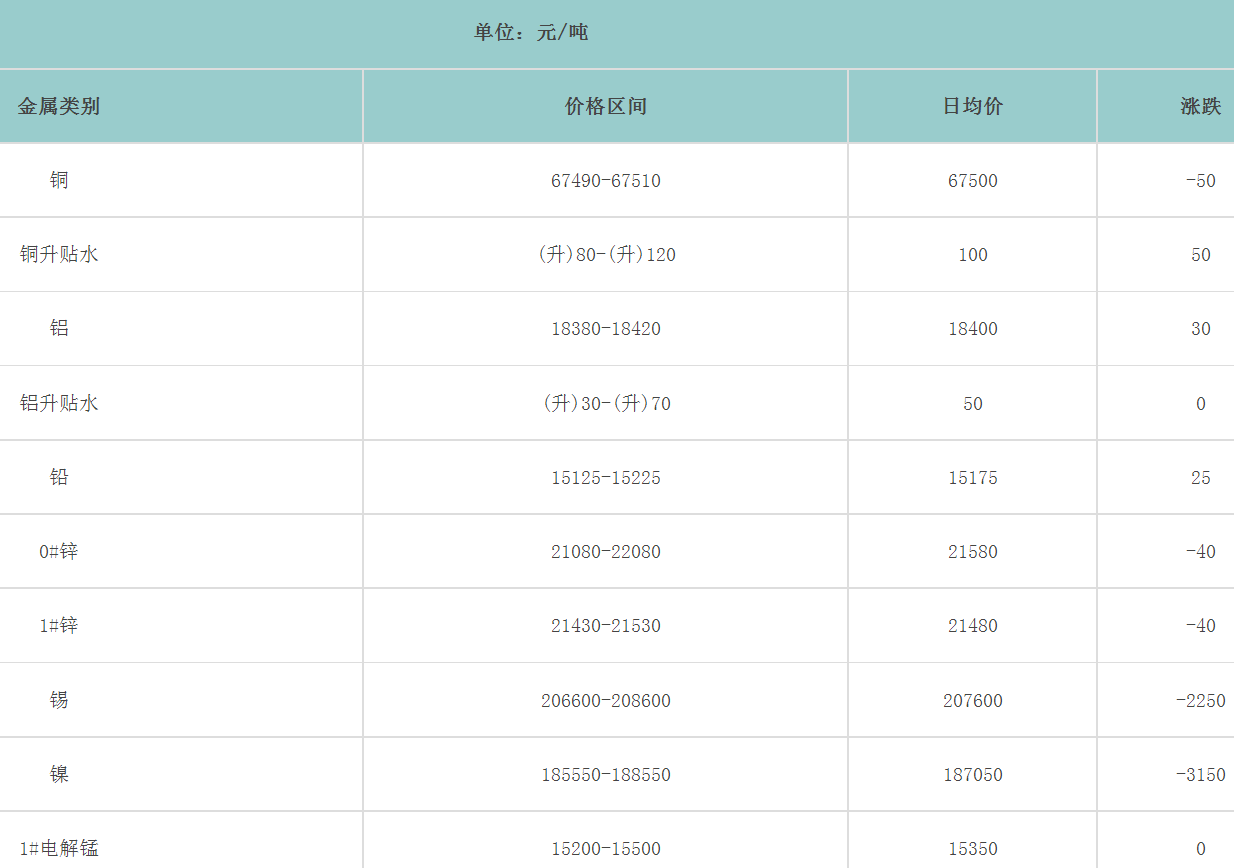This screenshot has width=1234, height=868.
Task: Click the 锡 row label
Action: 59,700
